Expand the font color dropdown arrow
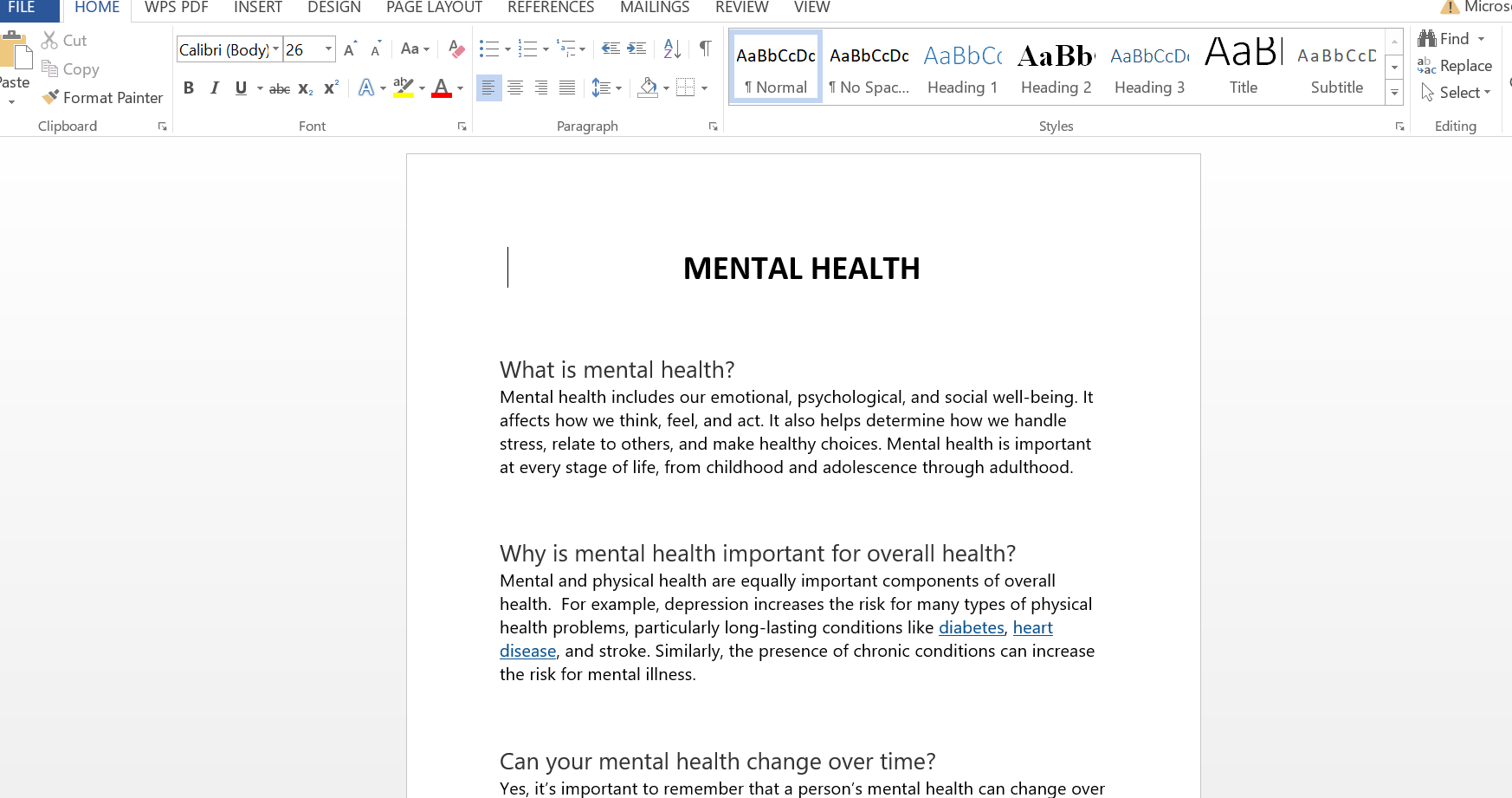1512x798 pixels. (x=460, y=88)
